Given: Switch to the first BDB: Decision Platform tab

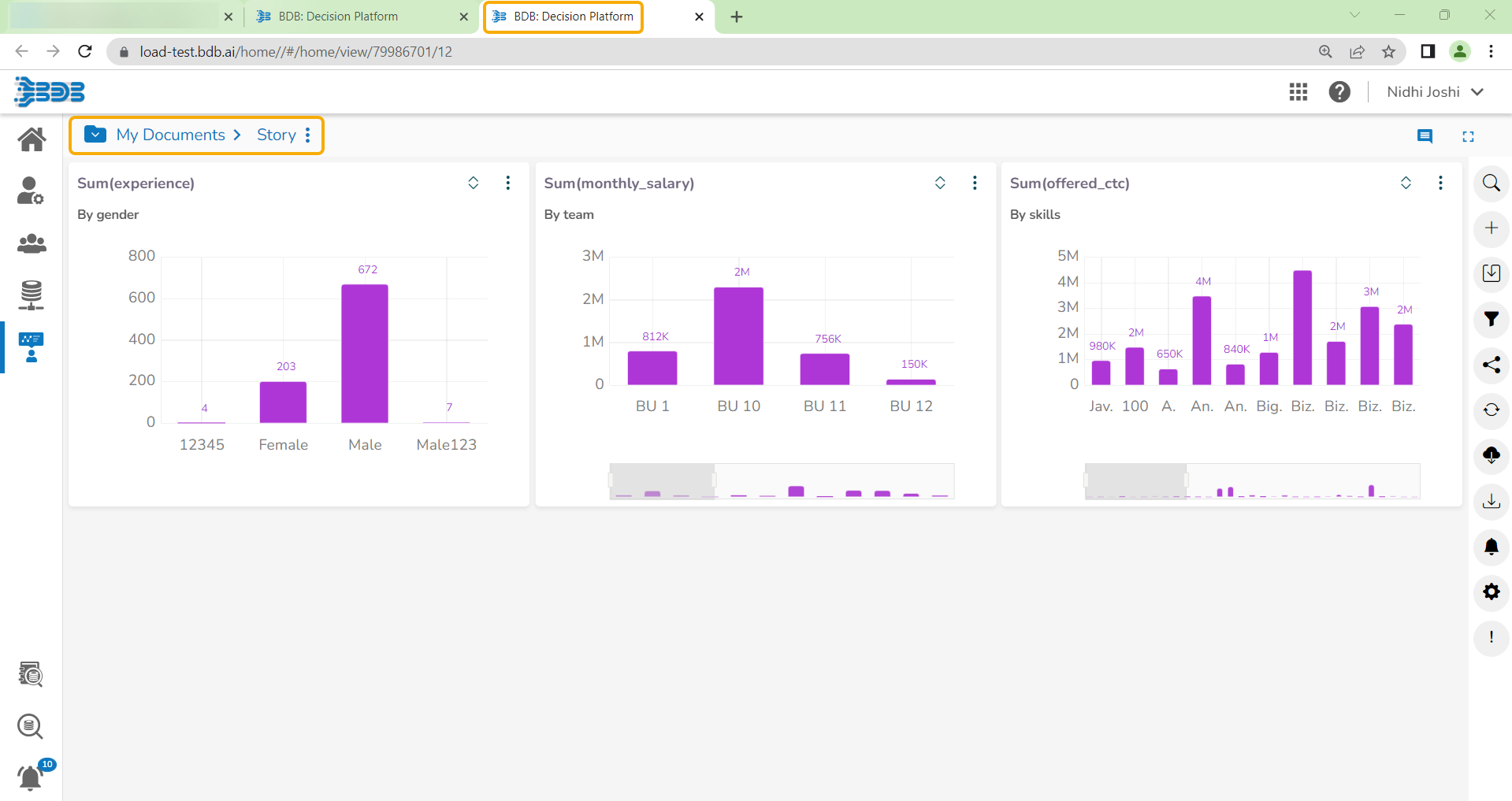Looking at the screenshot, I should click(x=337, y=17).
